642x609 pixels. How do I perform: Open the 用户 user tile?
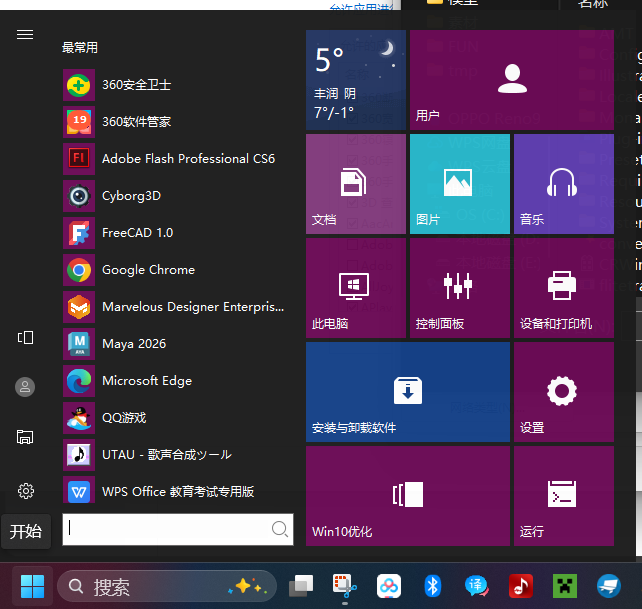tap(512, 80)
